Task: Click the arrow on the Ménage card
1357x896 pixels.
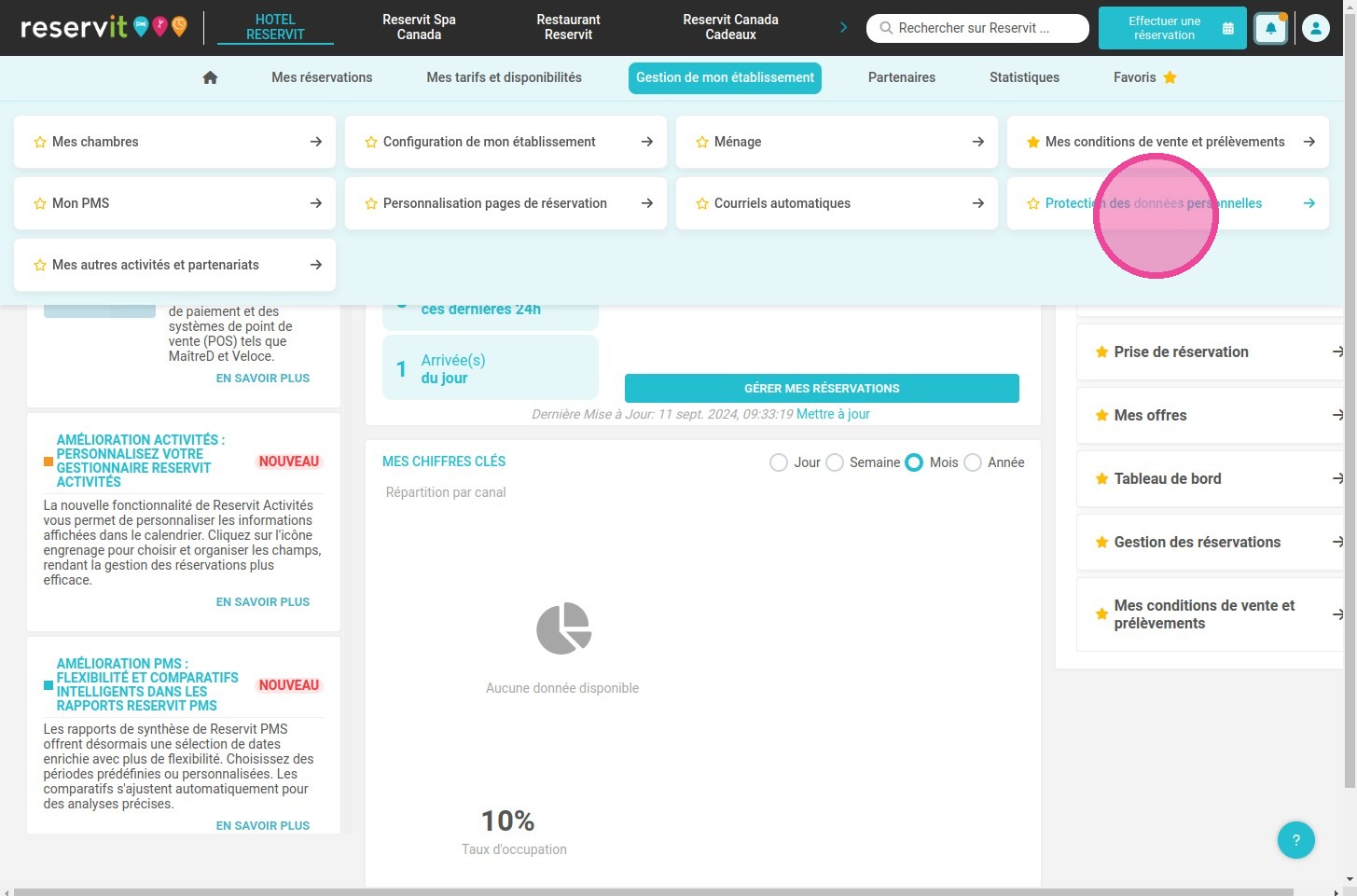Action: point(978,142)
